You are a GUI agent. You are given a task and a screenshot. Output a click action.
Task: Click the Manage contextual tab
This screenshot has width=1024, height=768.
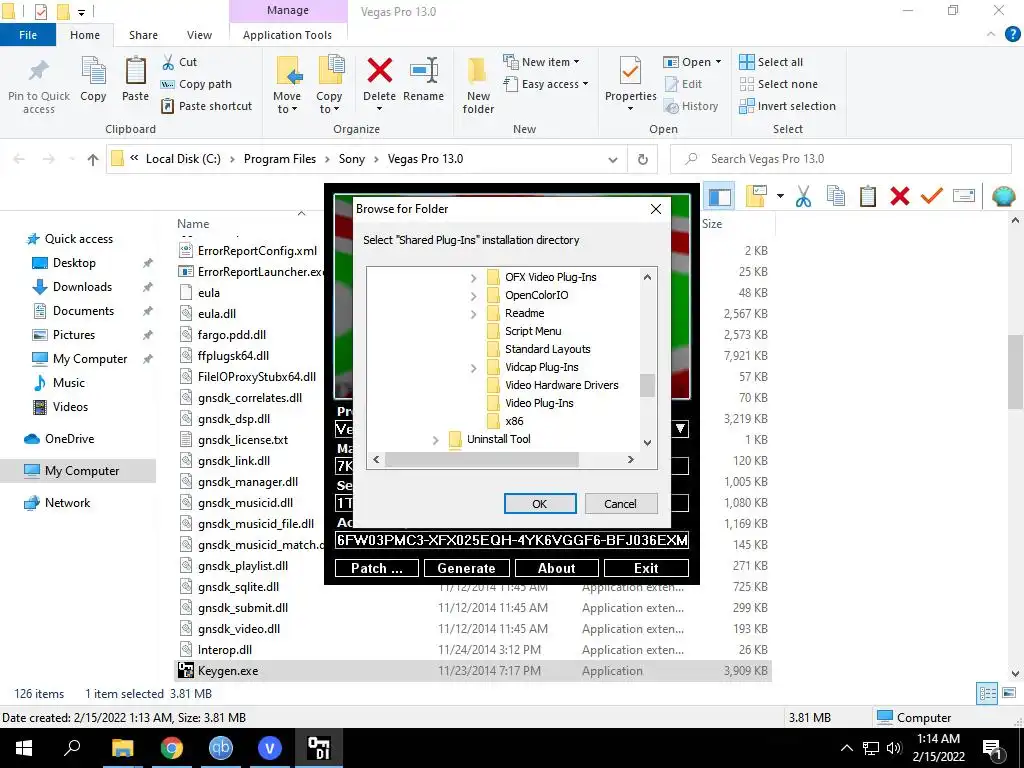tap(288, 10)
